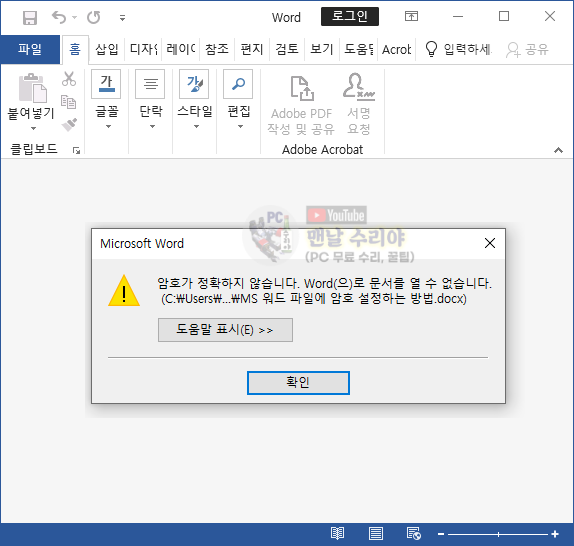This screenshot has width=574, height=546.
Task: Click the Format Painter brush icon
Action: [69, 124]
